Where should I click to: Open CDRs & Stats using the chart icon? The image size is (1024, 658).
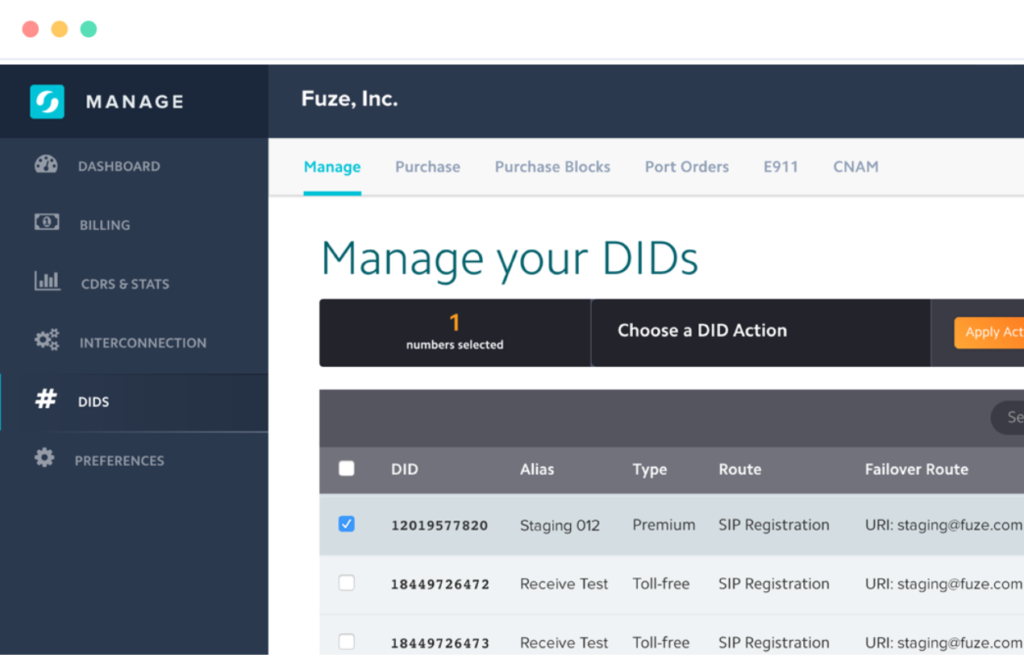pyautogui.click(x=46, y=283)
